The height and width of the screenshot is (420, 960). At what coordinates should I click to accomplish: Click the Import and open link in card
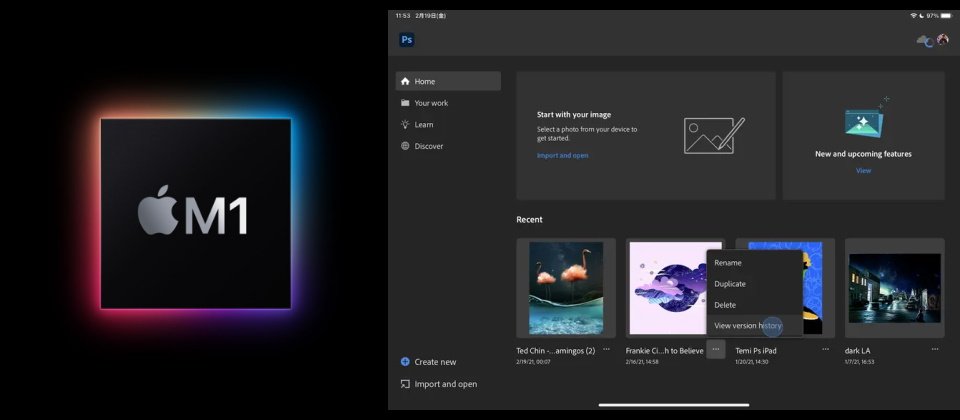pos(563,156)
